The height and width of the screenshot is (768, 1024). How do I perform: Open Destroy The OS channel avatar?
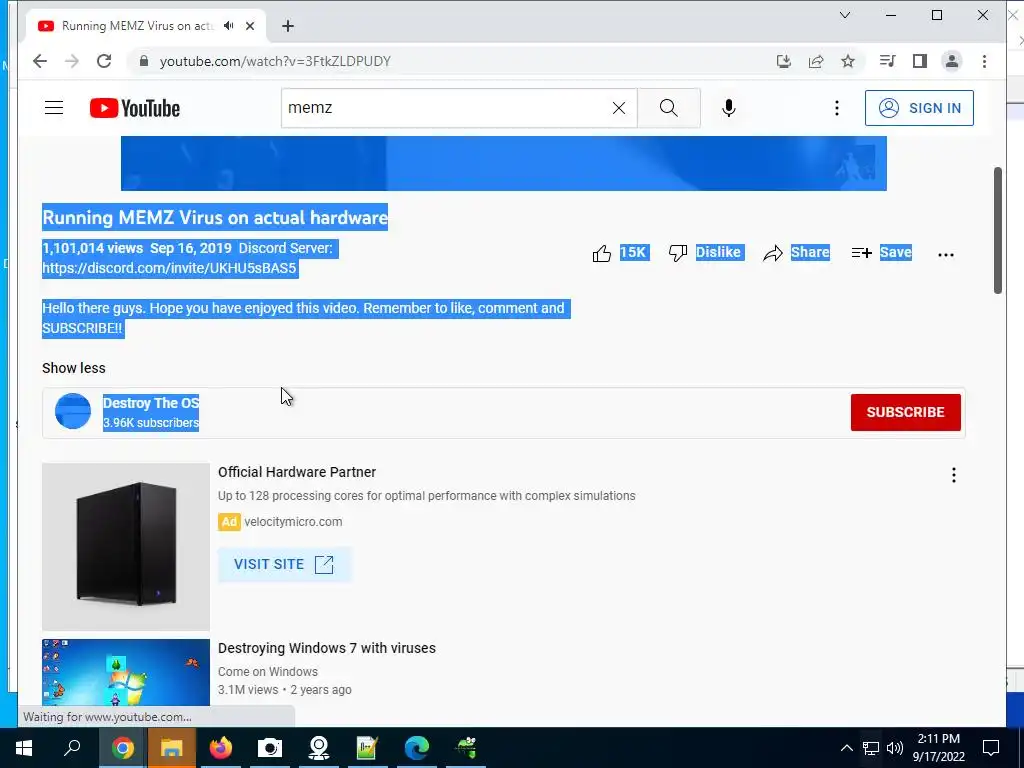click(72, 411)
